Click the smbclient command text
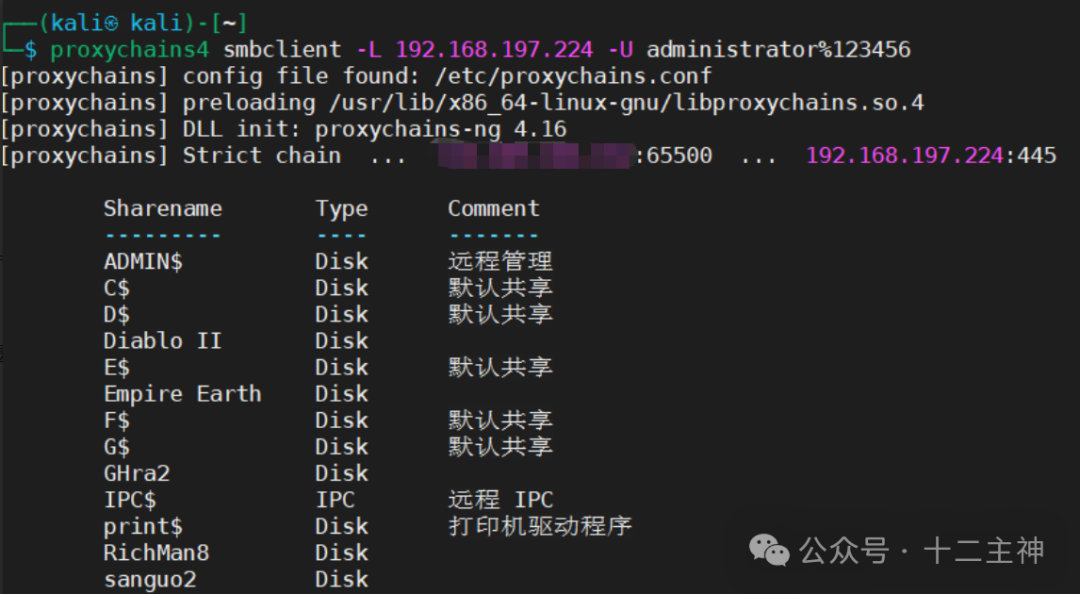Image resolution: width=1080 pixels, height=594 pixels. (282, 49)
